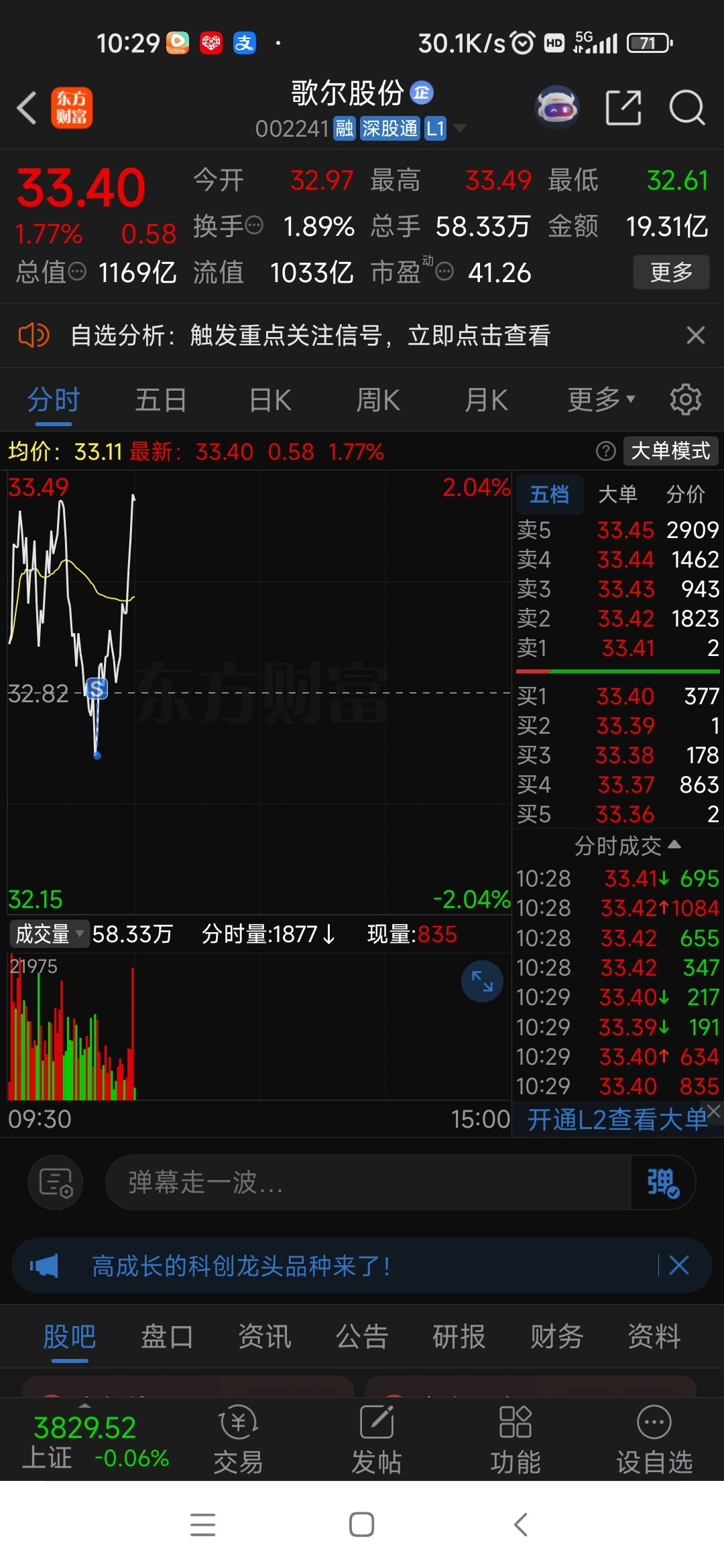Open 高成长的科创龙头品种来了 promo
724x1568 pixels.
[x=241, y=1266]
